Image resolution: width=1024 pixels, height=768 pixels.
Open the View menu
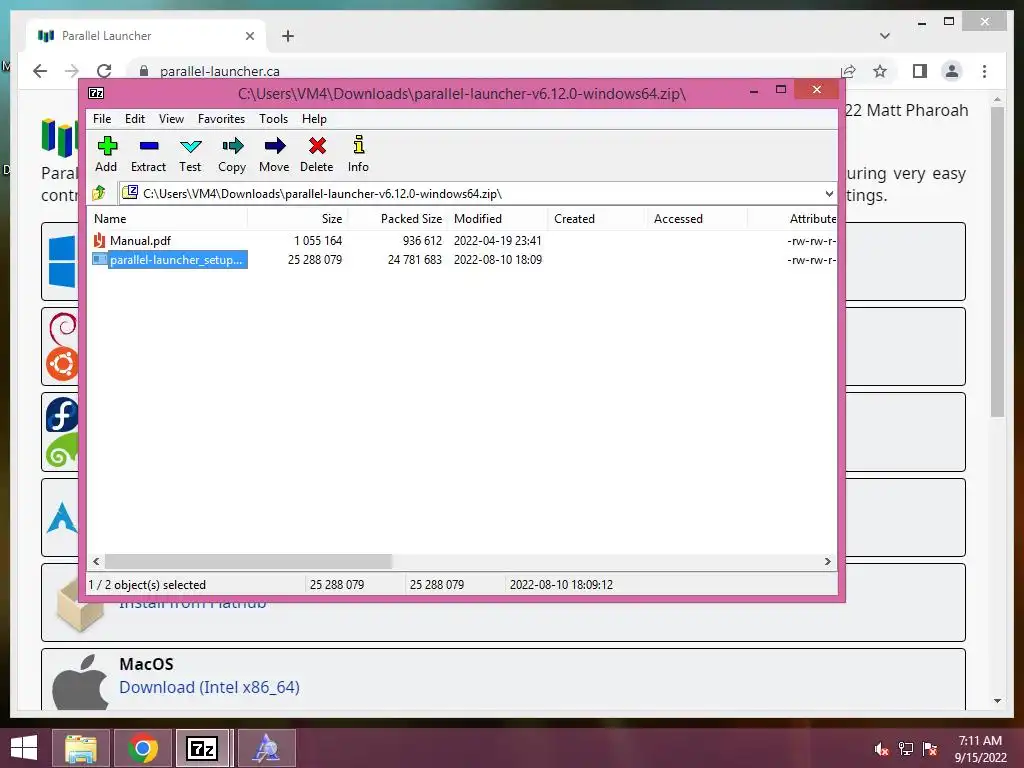[171, 119]
